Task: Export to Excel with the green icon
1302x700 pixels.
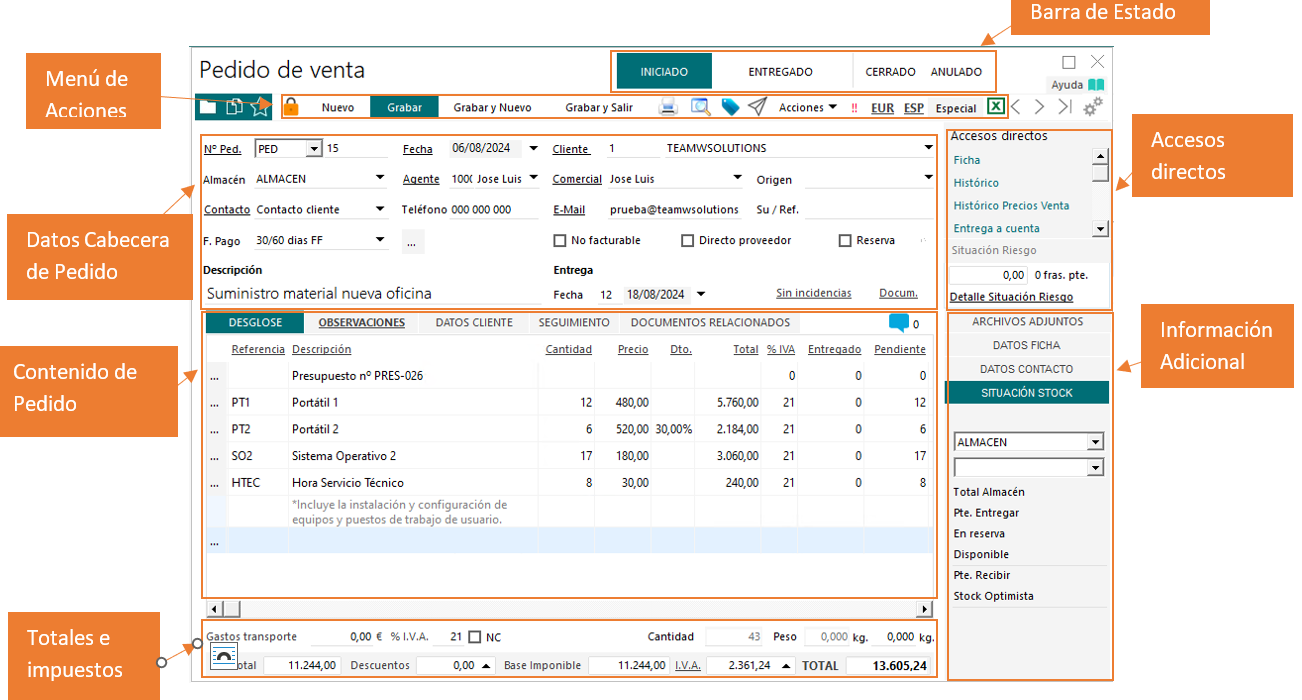Action: [x=996, y=107]
